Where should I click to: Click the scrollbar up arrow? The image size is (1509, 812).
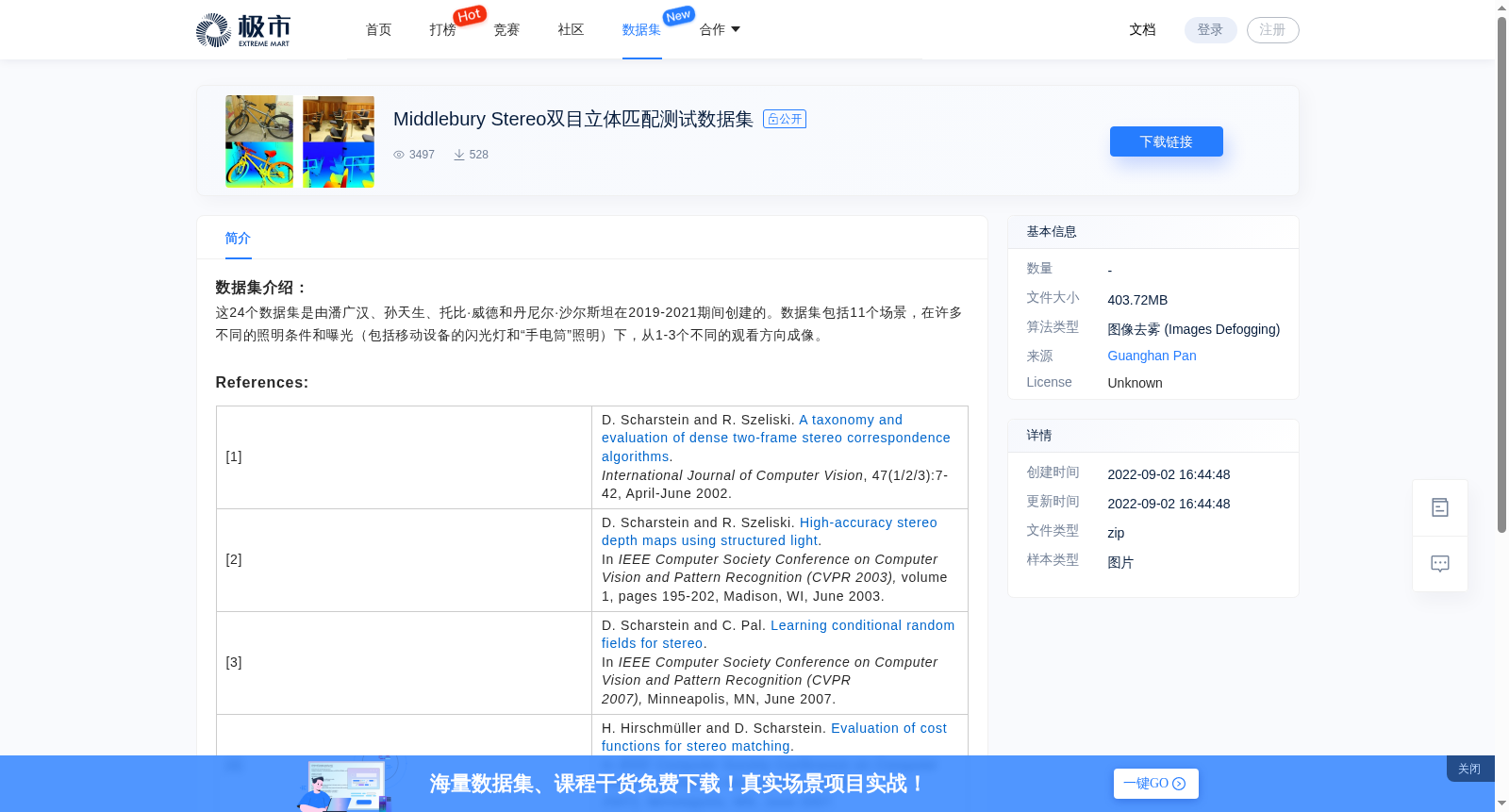click(x=1501, y=8)
